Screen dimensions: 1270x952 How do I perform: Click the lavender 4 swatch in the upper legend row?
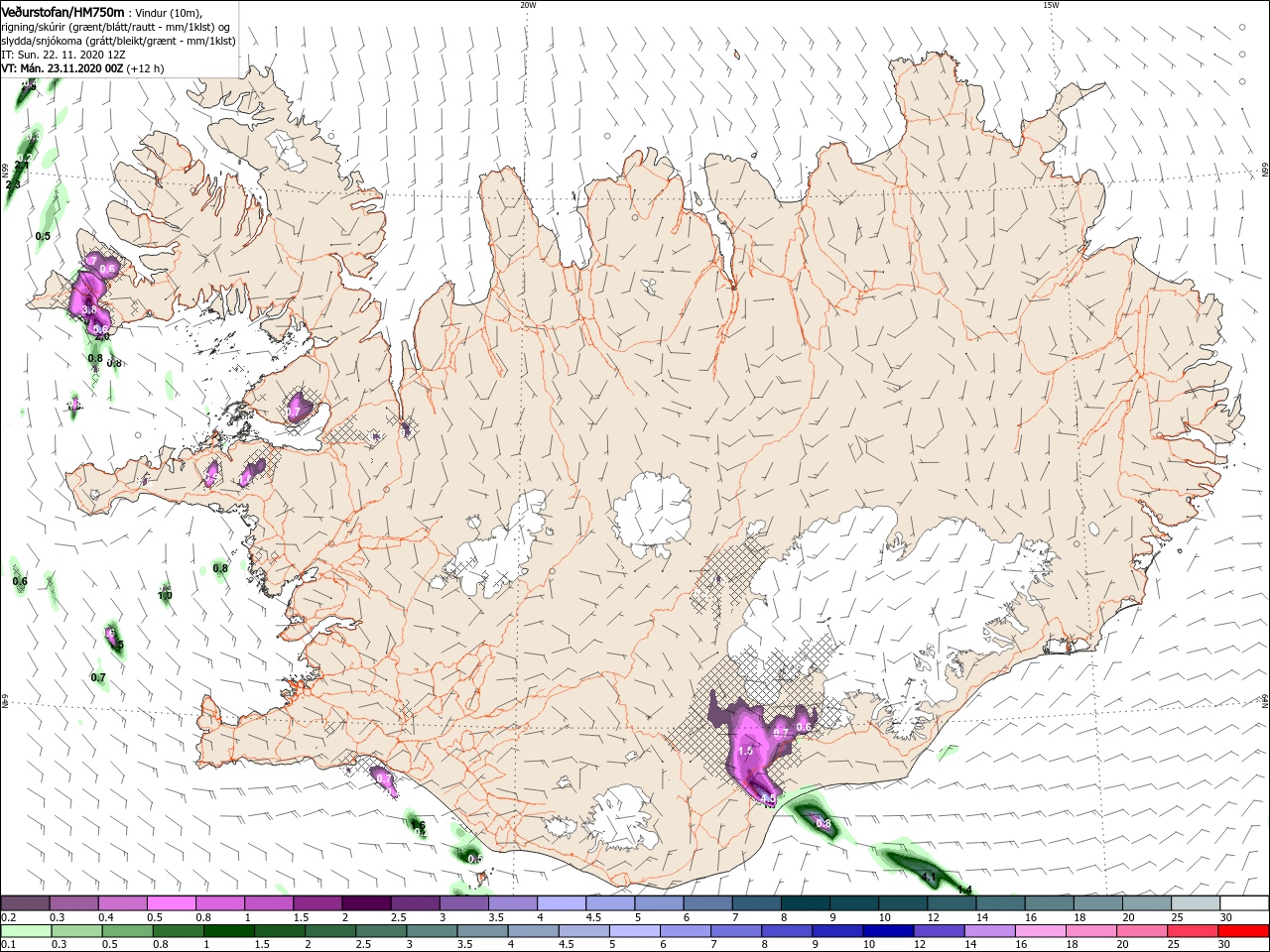[x=562, y=903]
